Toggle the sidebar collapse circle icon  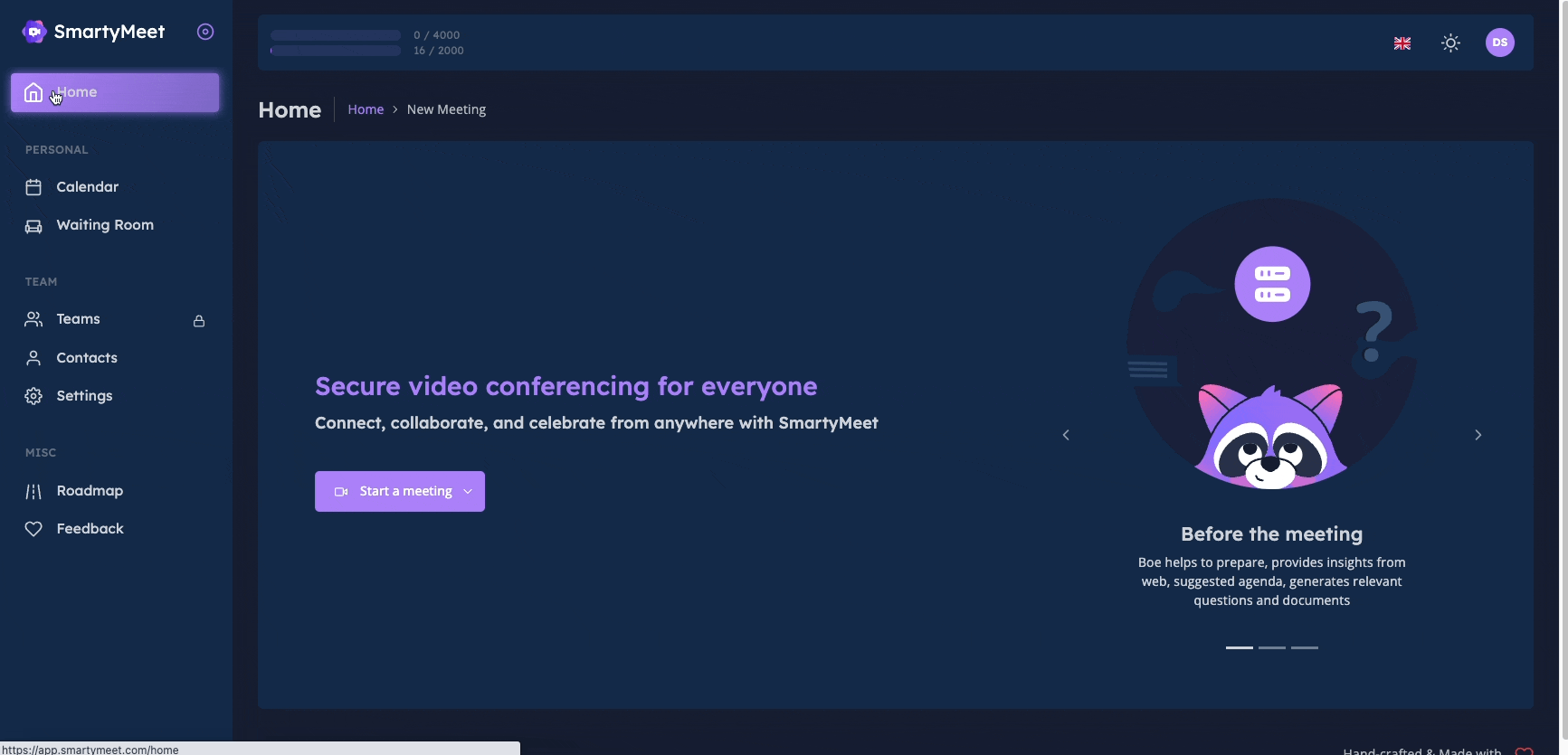click(205, 32)
